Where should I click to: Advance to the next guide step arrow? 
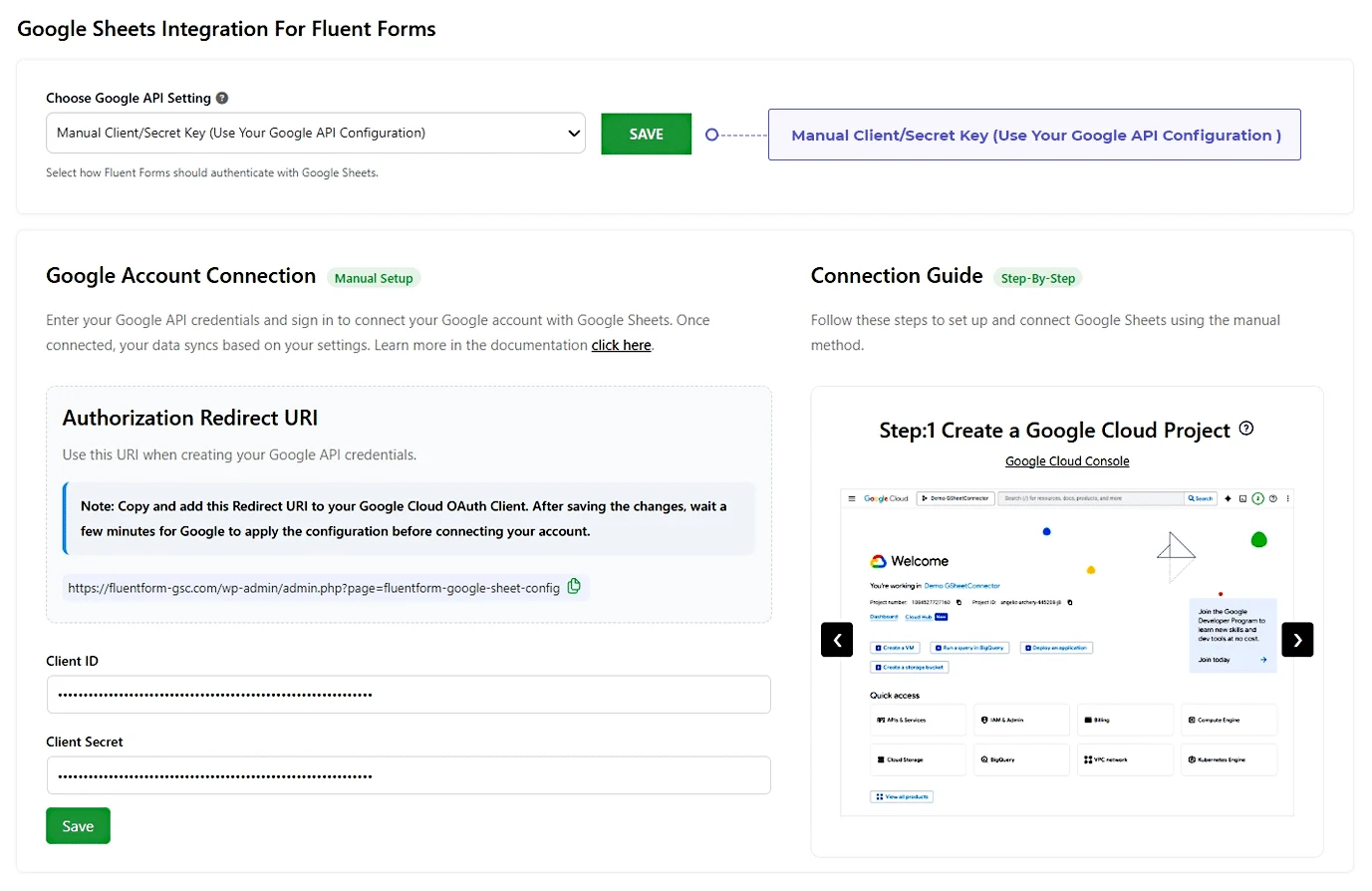[1297, 640]
